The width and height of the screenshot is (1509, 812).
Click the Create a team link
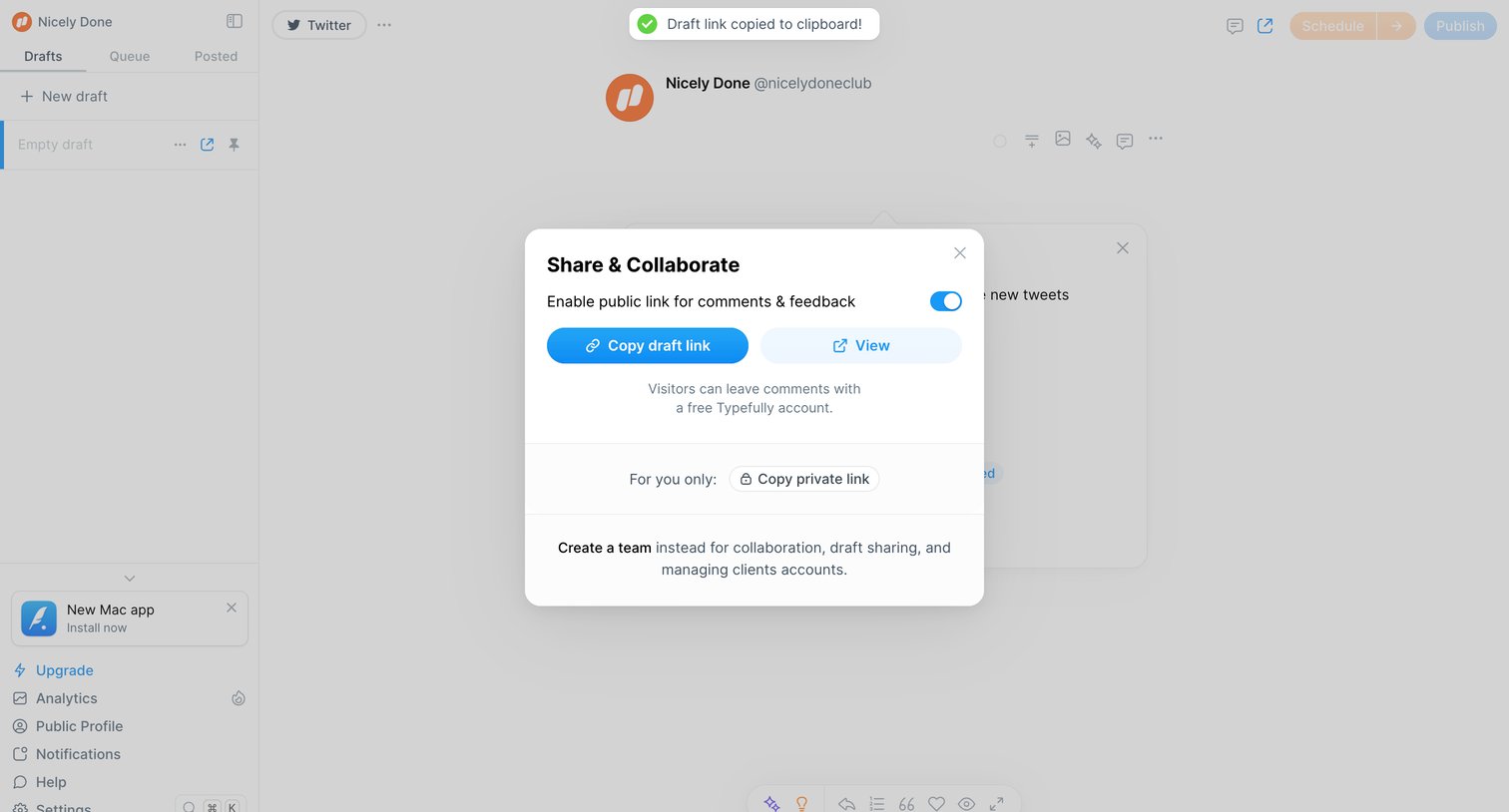coord(605,548)
